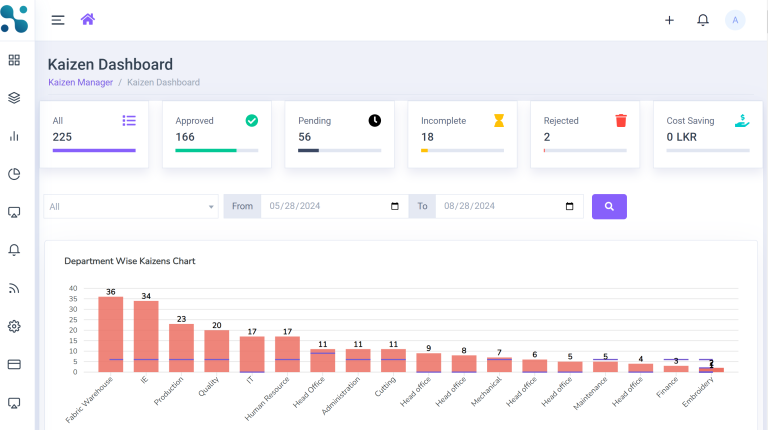Click the Pending kaizens progress bar
The width and height of the screenshot is (768, 430).
click(339, 151)
